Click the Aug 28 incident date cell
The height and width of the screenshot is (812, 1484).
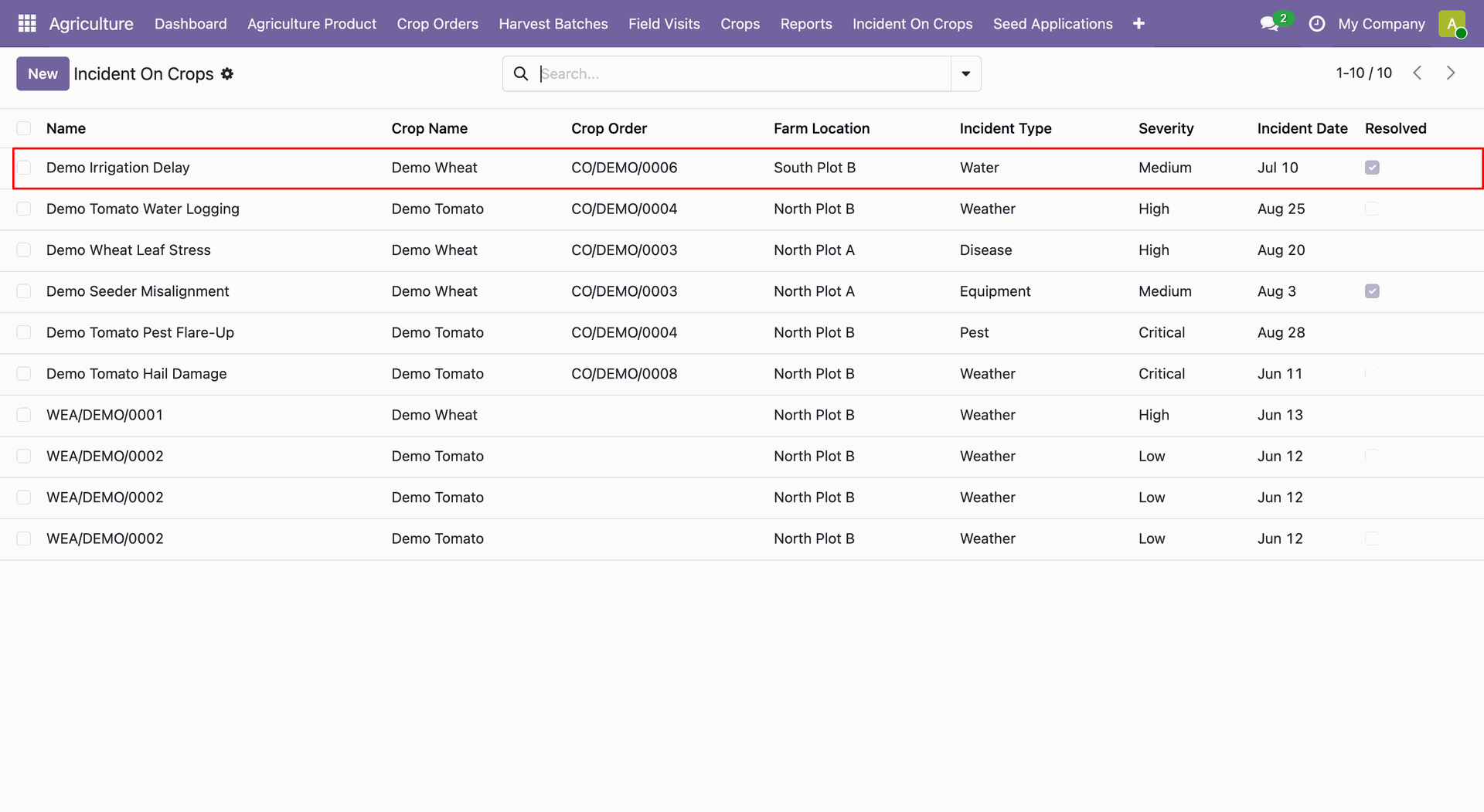1281,332
